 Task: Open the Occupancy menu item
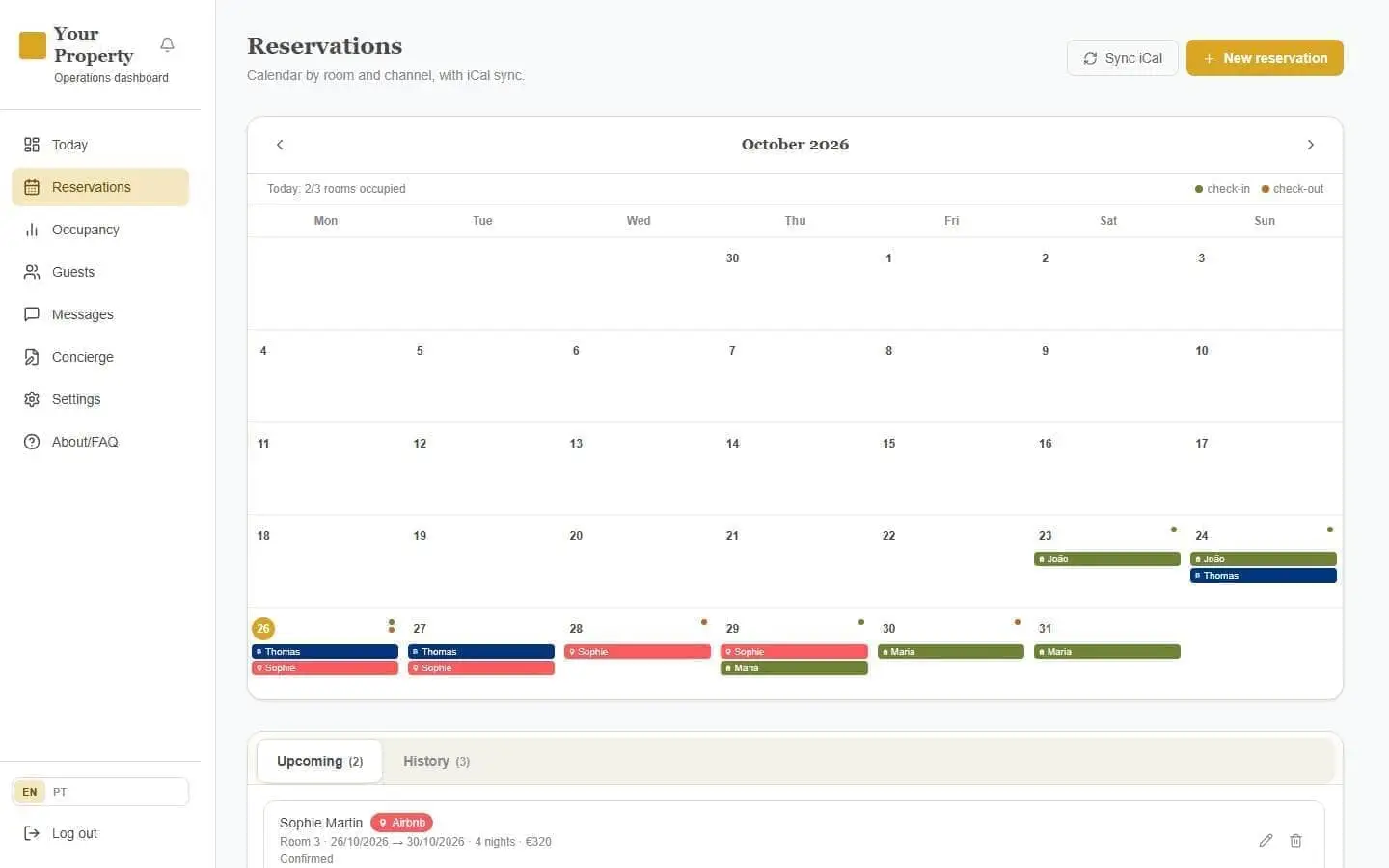click(x=100, y=230)
